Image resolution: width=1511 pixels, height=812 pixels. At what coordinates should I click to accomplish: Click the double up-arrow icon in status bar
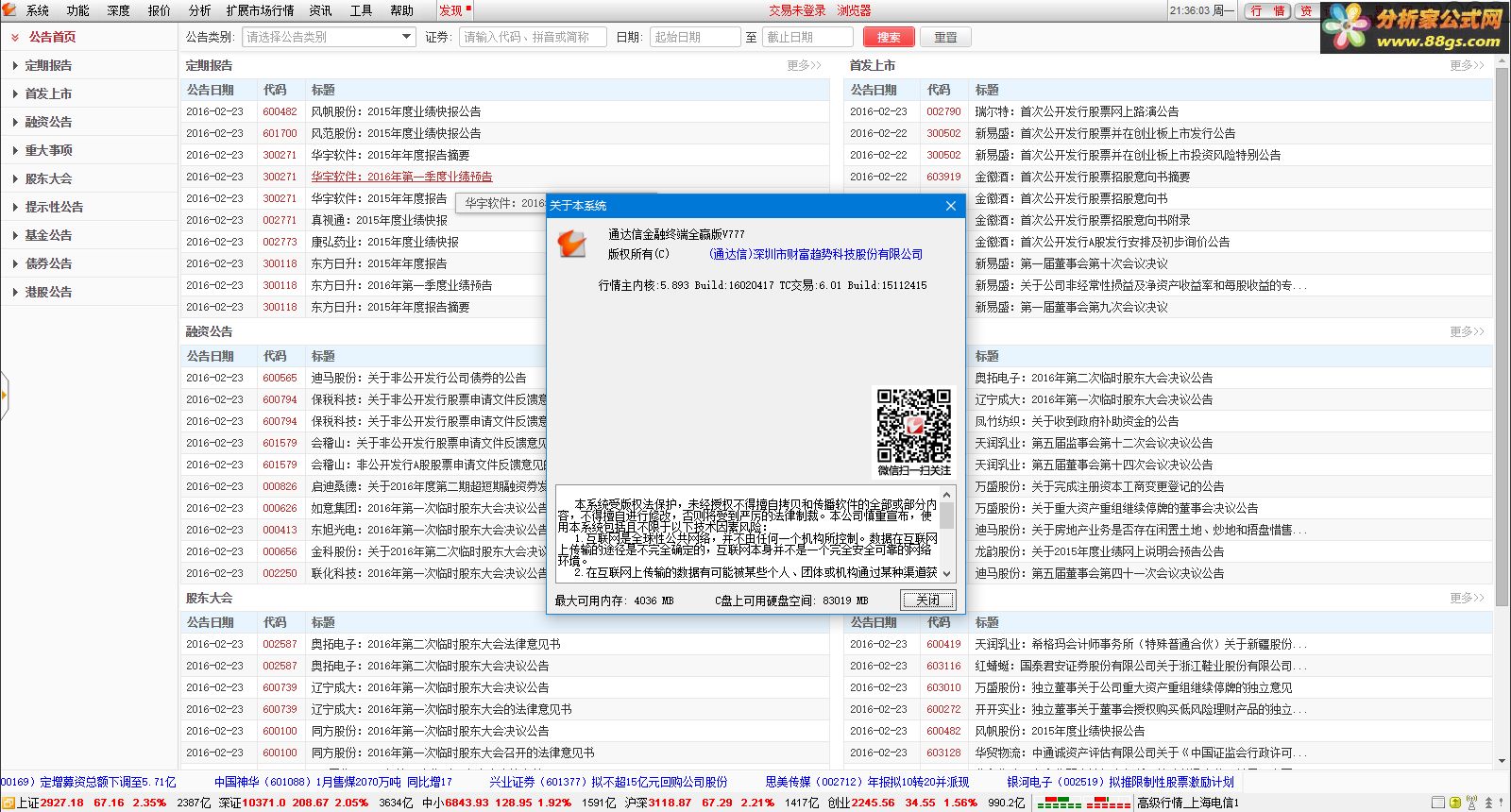[1488, 803]
